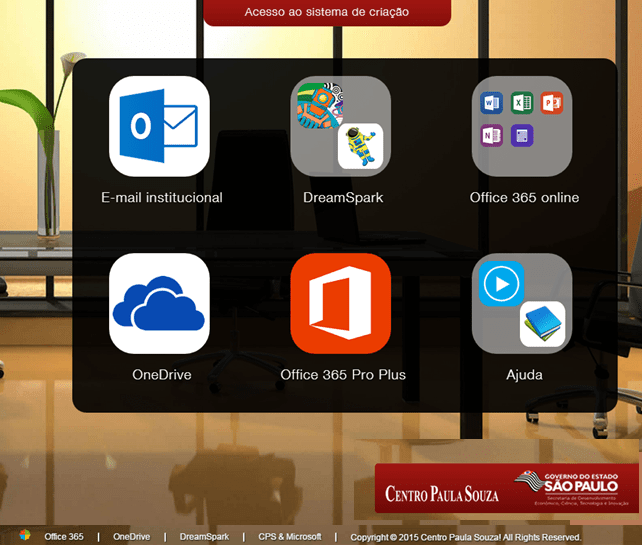Click the OneDrive footer link
Image resolution: width=642 pixels, height=546 pixels.
coord(131,537)
